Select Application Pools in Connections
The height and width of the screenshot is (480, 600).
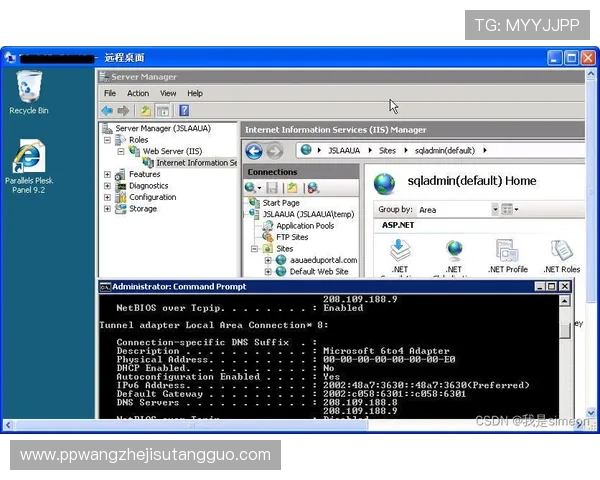tap(305, 226)
